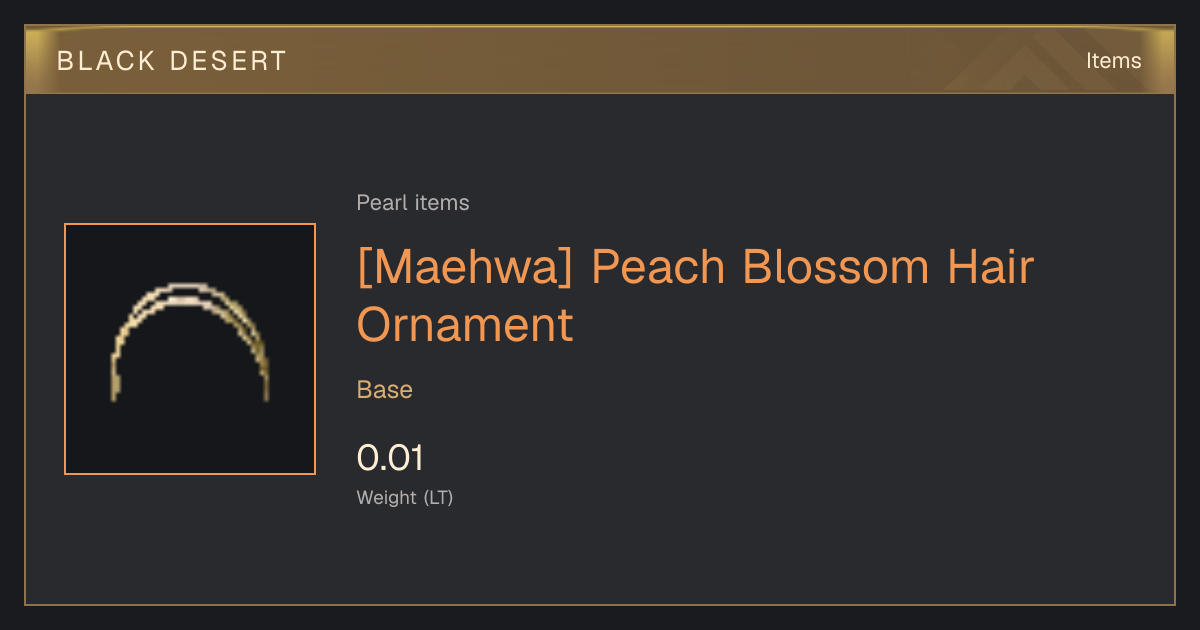Click the word Ornament on the title's second line
Image resolution: width=1200 pixels, height=630 pixels.
point(465,325)
